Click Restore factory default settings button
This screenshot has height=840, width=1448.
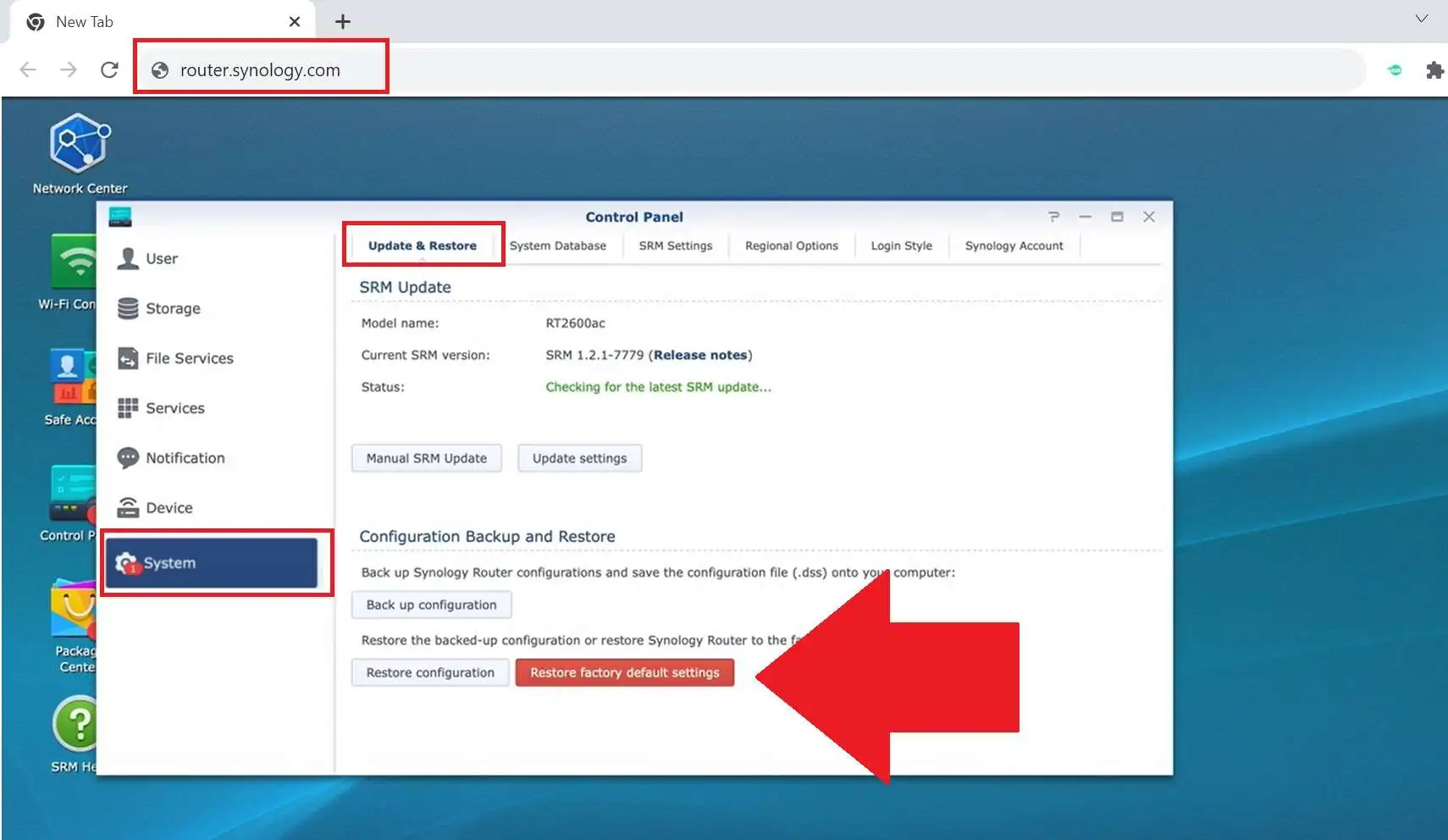(625, 672)
